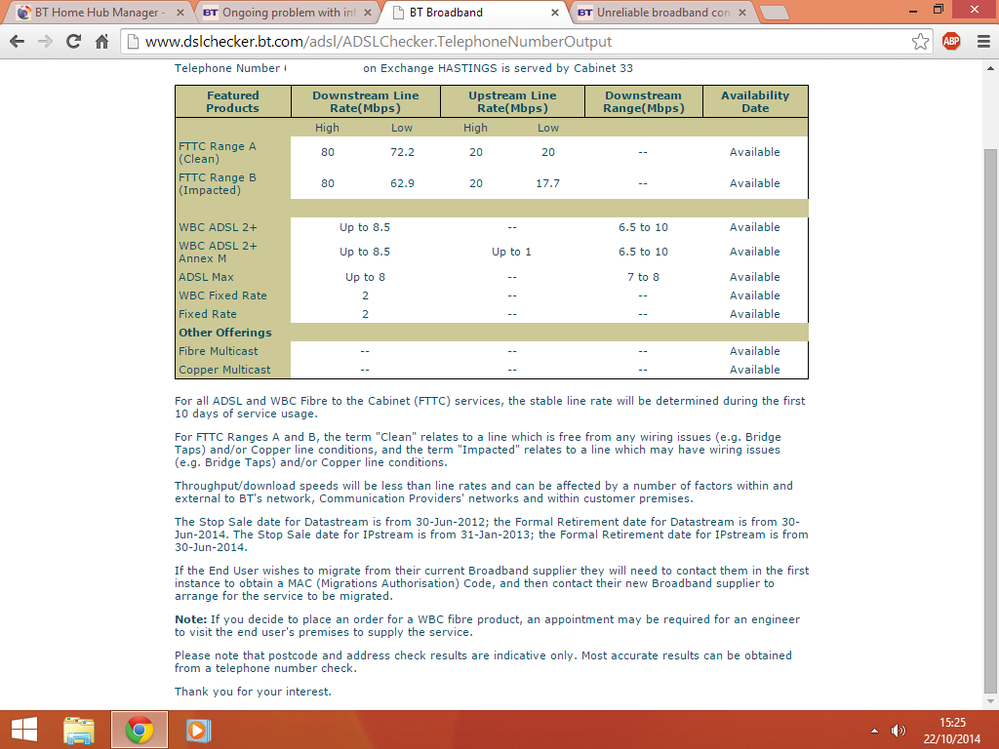This screenshot has height=749, width=999.
Task: Open the Adblock Plus extension
Action: coord(951,42)
